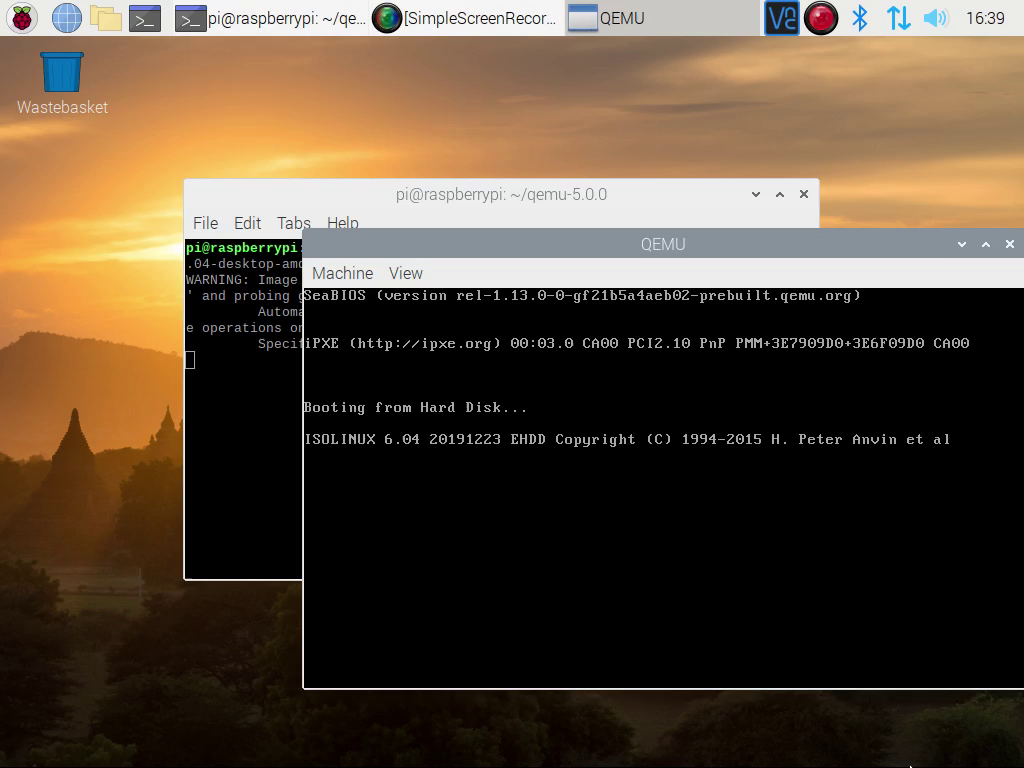Open the Raspberry Pi applications menu

point(22,18)
